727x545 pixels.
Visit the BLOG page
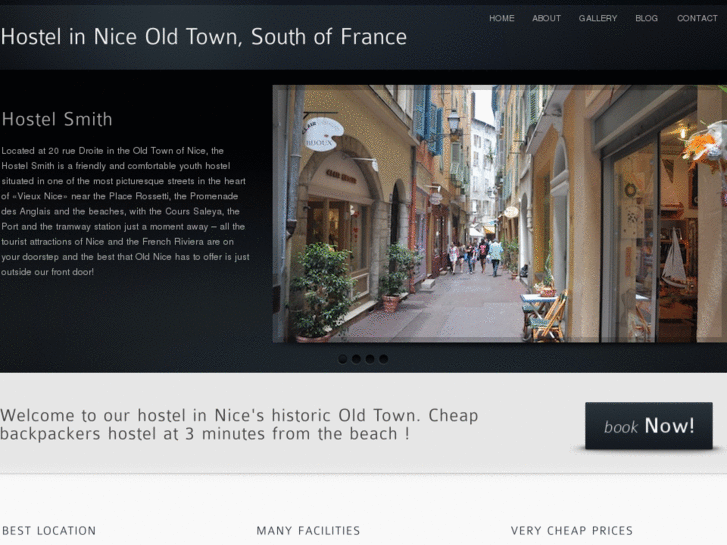coord(646,18)
